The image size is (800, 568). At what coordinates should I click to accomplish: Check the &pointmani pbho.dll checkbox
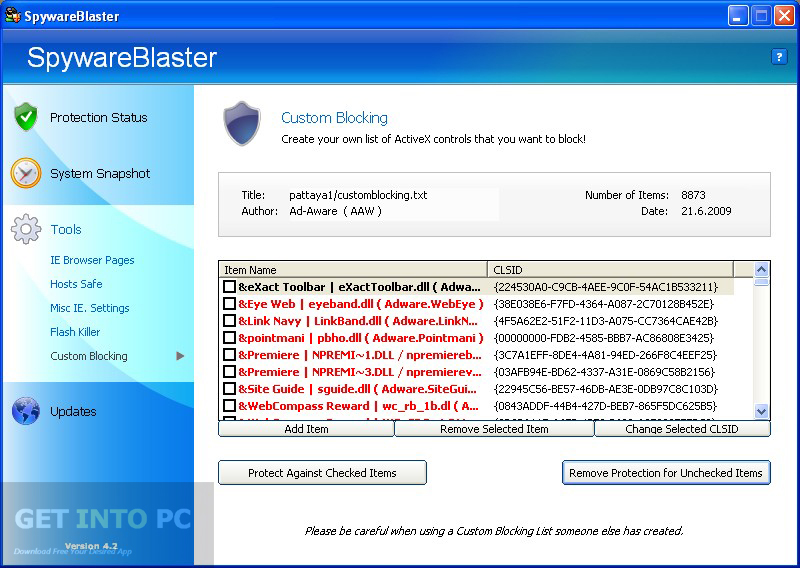click(x=230, y=338)
